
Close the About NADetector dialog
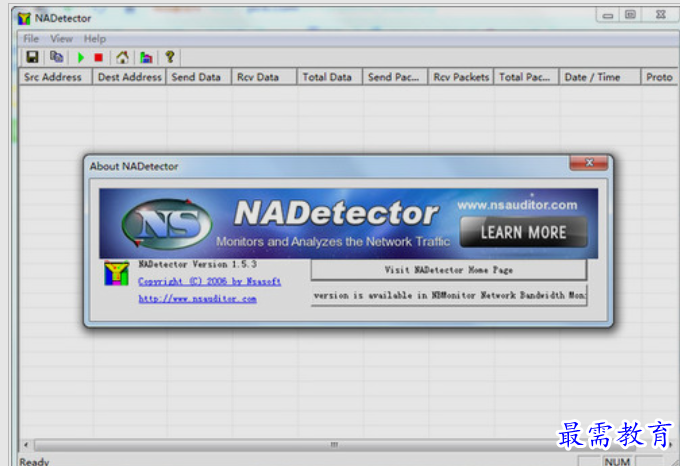coord(588,163)
